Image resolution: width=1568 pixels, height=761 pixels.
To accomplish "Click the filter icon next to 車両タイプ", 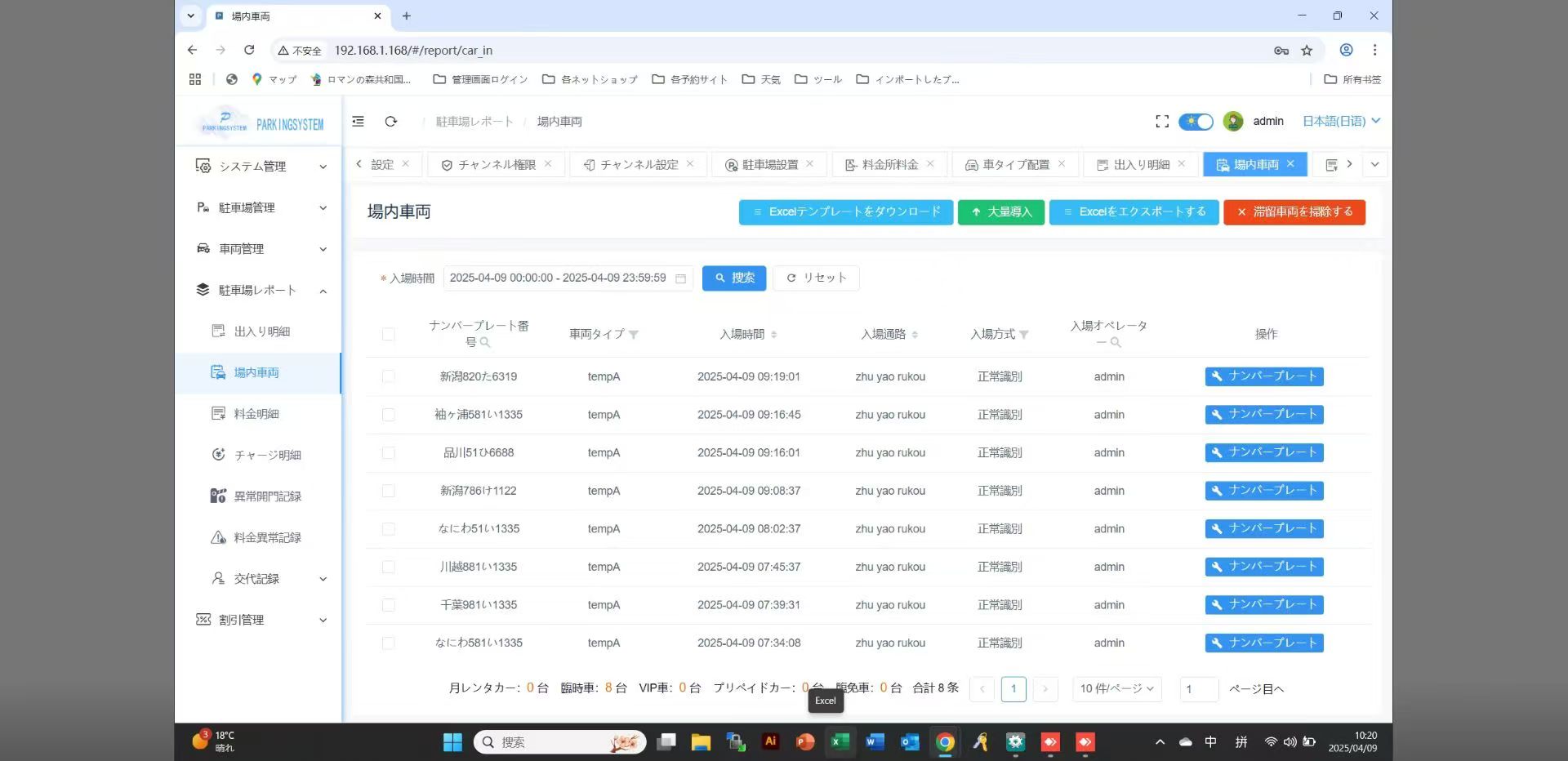I will click(634, 335).
